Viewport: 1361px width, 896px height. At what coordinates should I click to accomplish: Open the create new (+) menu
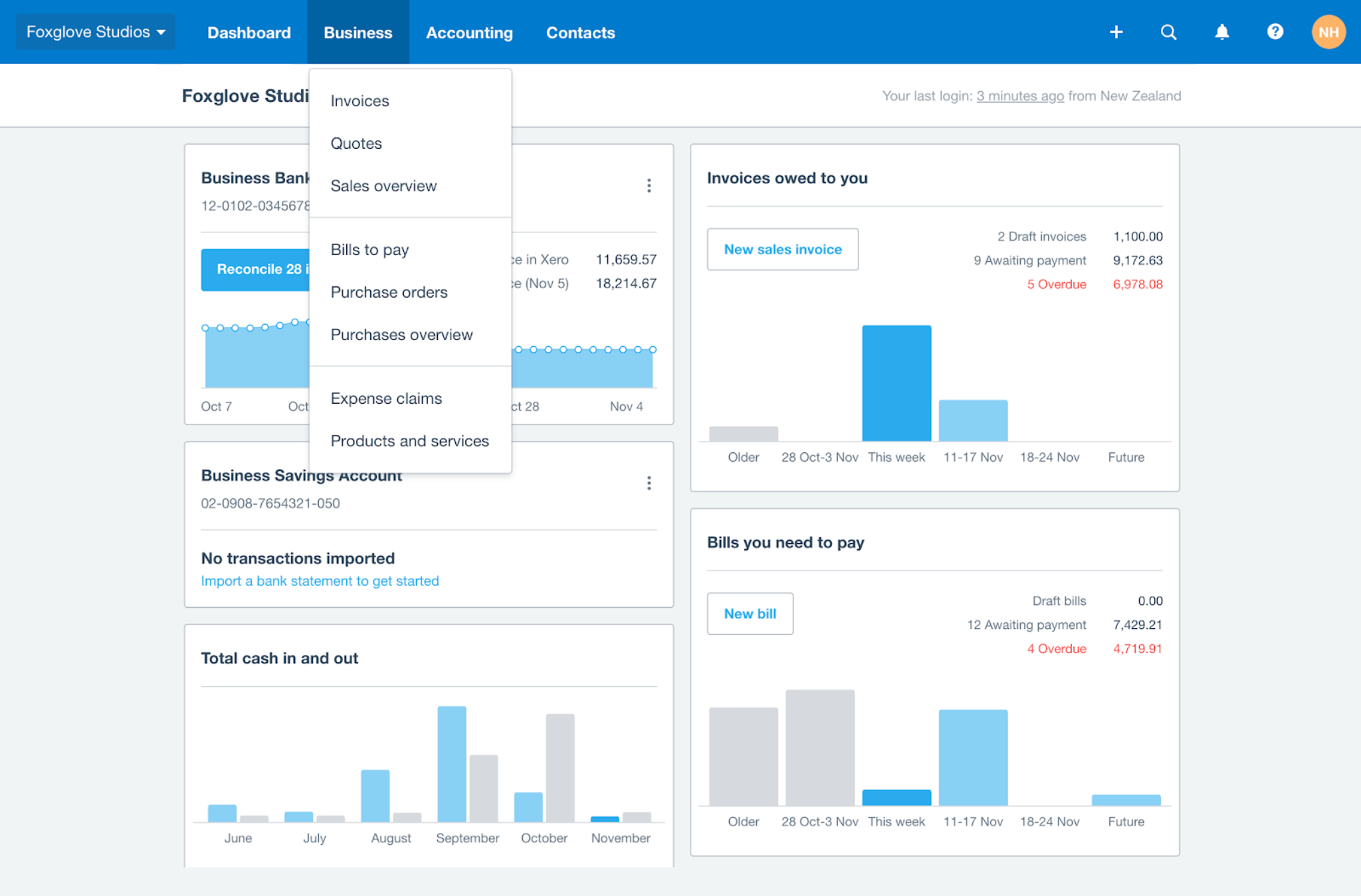coord(1116,31)
